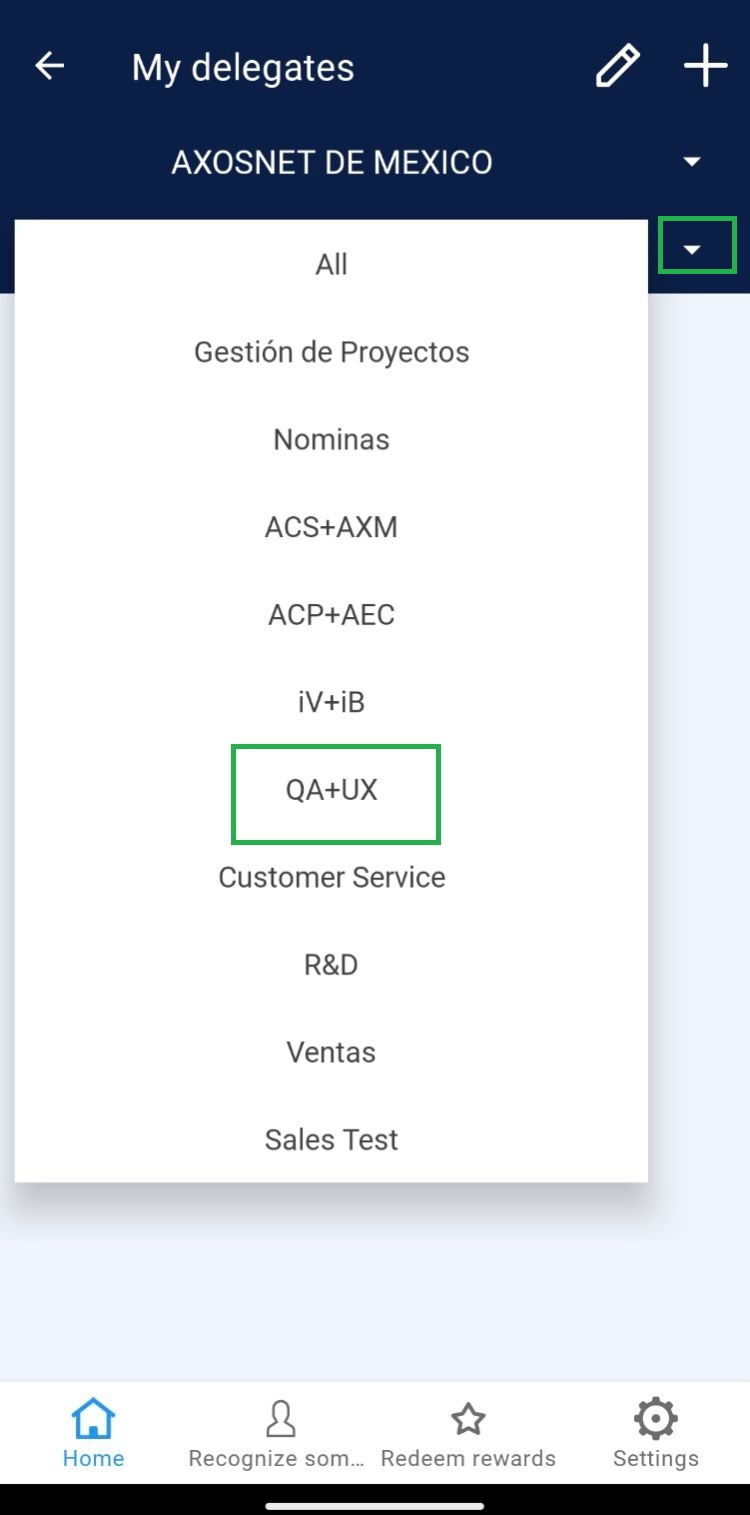Choose Customer Service option
This screenshot has width=750, height=1515.
331,877
